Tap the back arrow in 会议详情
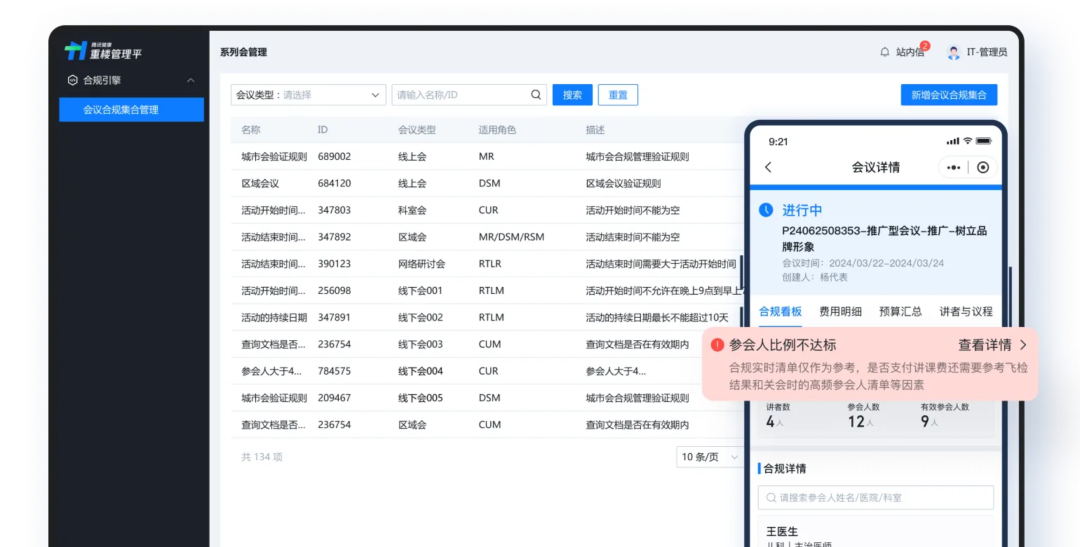The height and width of the screenshot is (547, 1080). pos(768,167)
